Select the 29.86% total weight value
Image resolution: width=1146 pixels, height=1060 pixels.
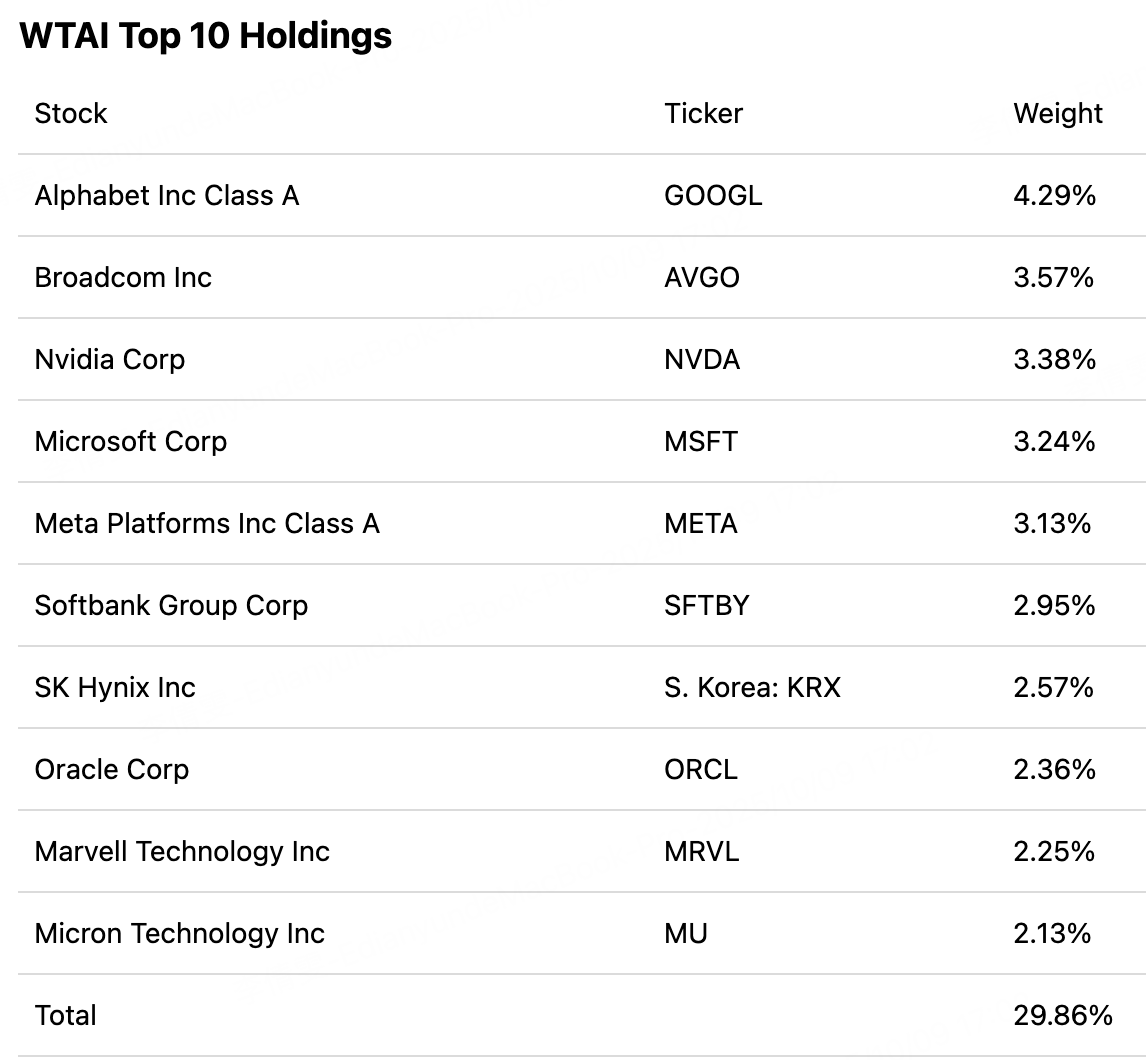click(x=1062, y=1015)
